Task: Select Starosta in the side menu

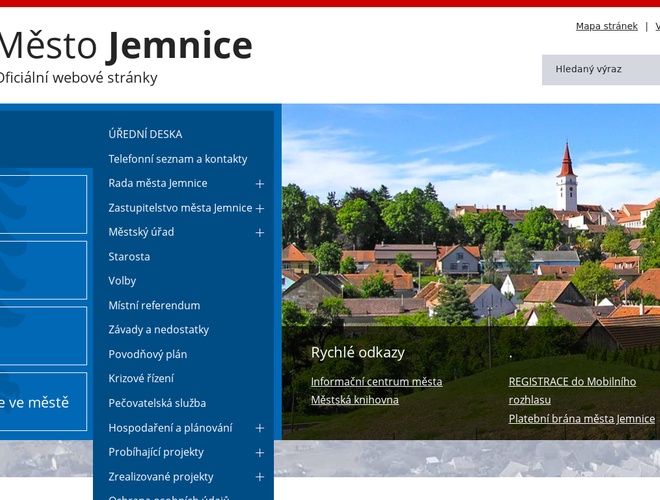Action: [129, 257]
